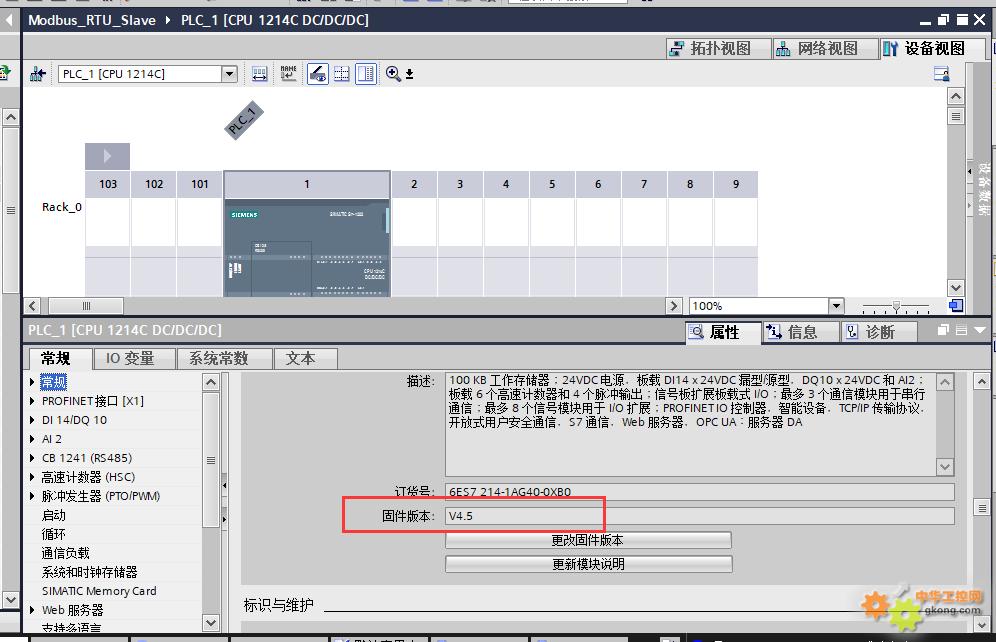Open the 诊断 diagnostics tab
Viewport: 996px width, 642px height.
[879, 332]
